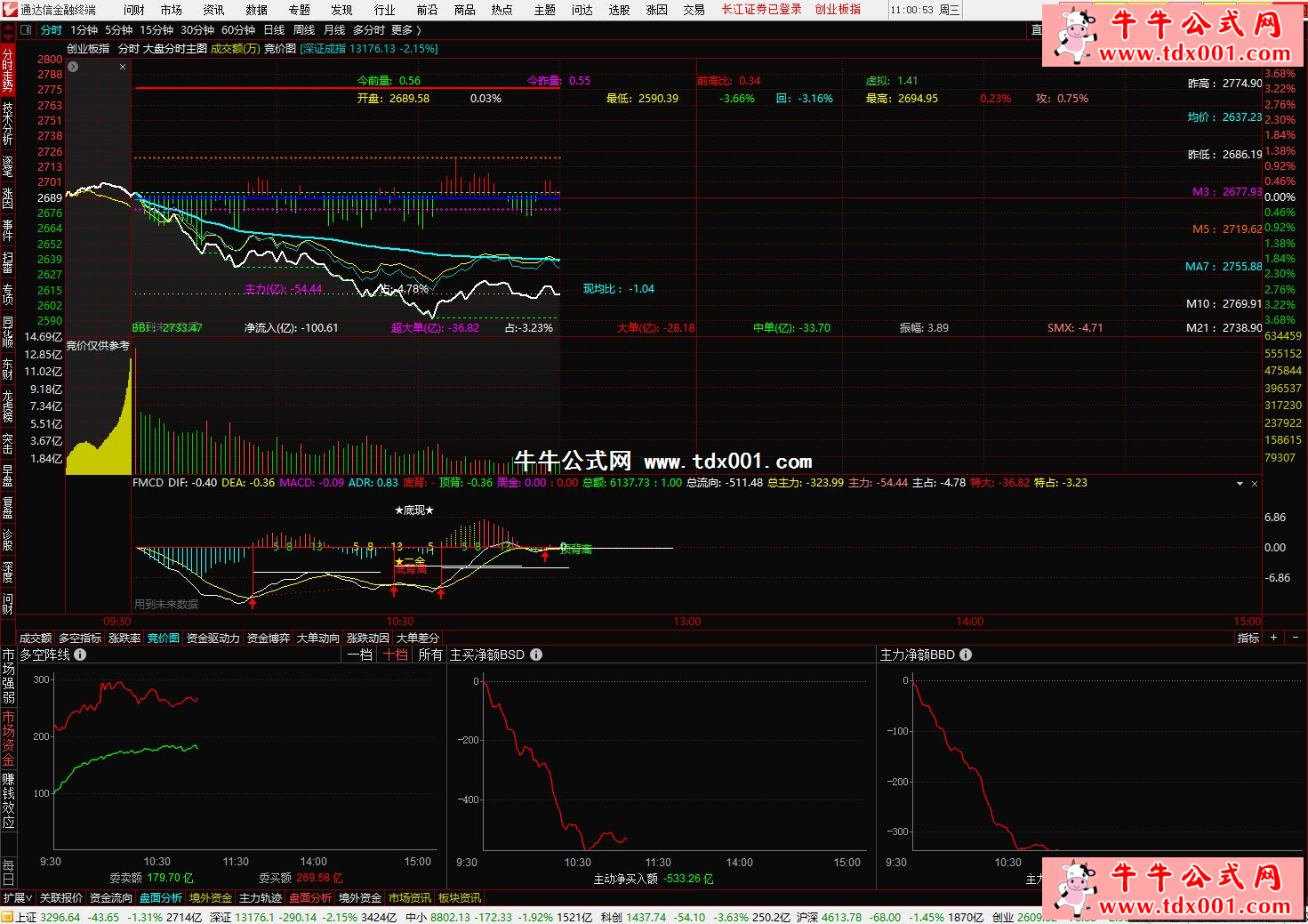
Task: Open the 资讯 menu
Action: coord(213,10)
